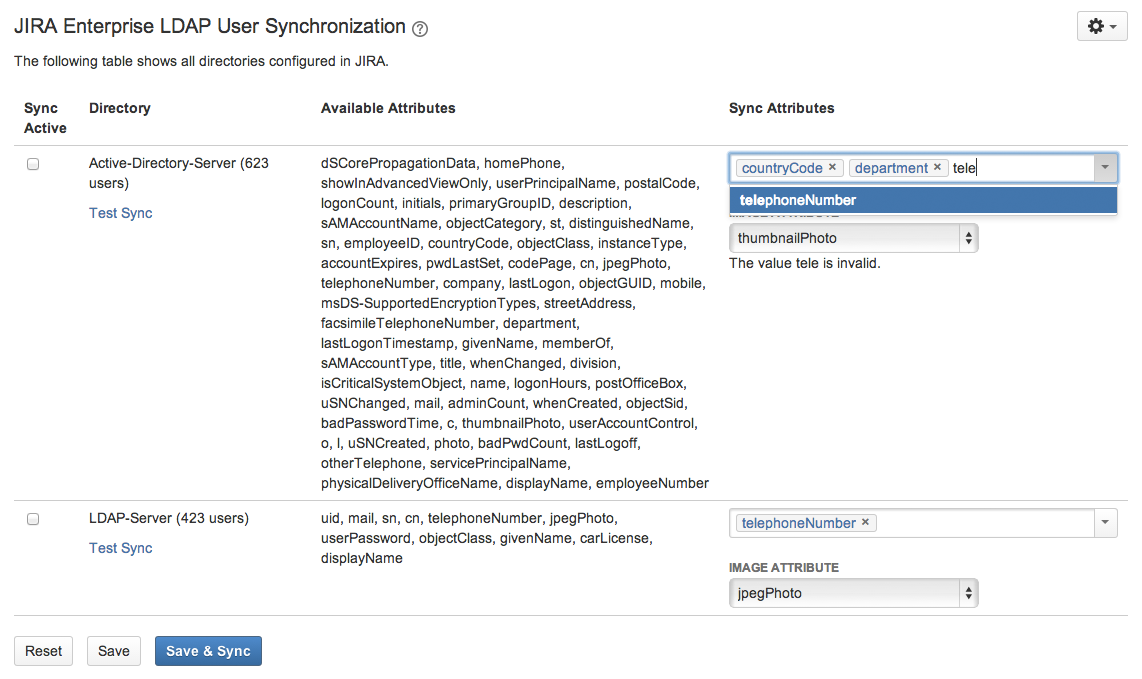This screenshot has width=1142, height=679.
Task: Click the department tag label
Action: coord(891,168)
